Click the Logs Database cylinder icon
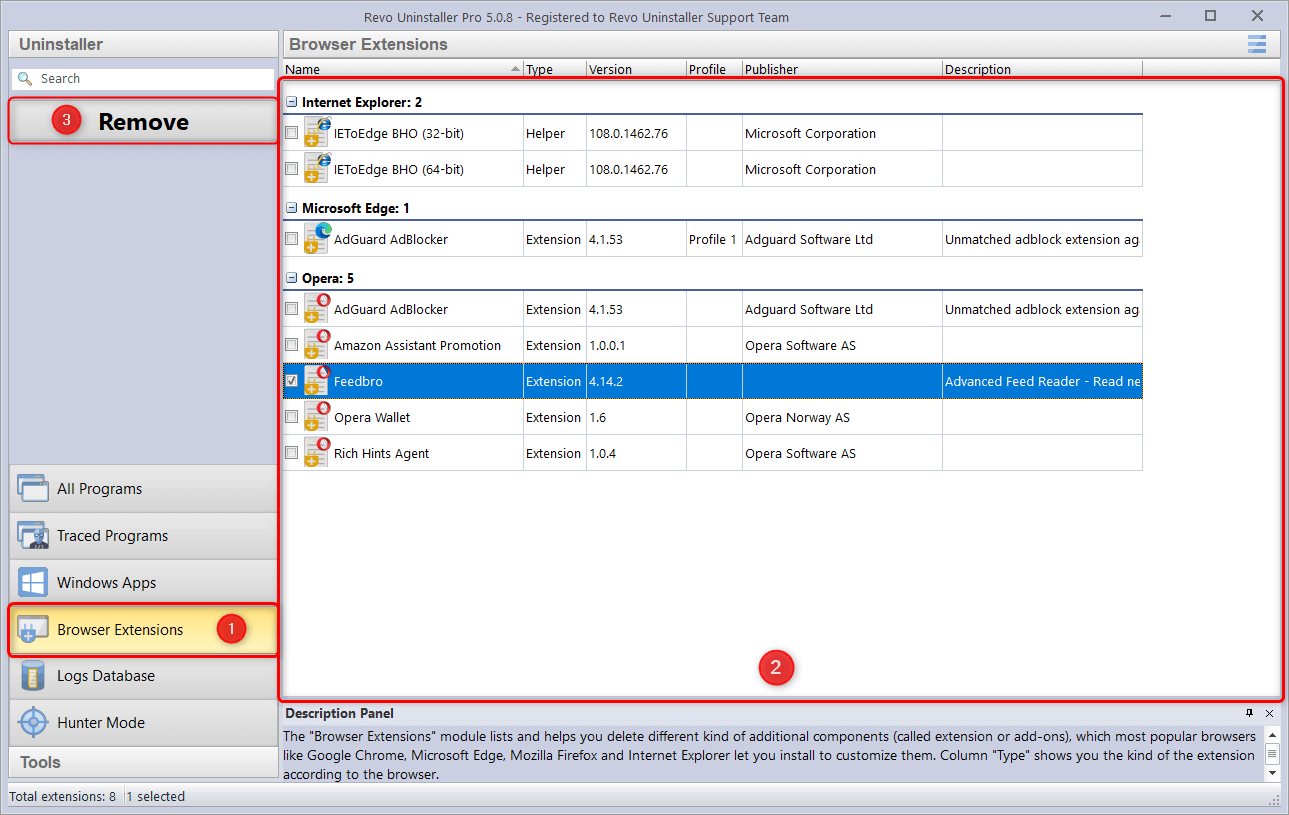Image resolution: width=1289 pixels, height=815 pixels. pyautogui.click(x=33, y=676)
